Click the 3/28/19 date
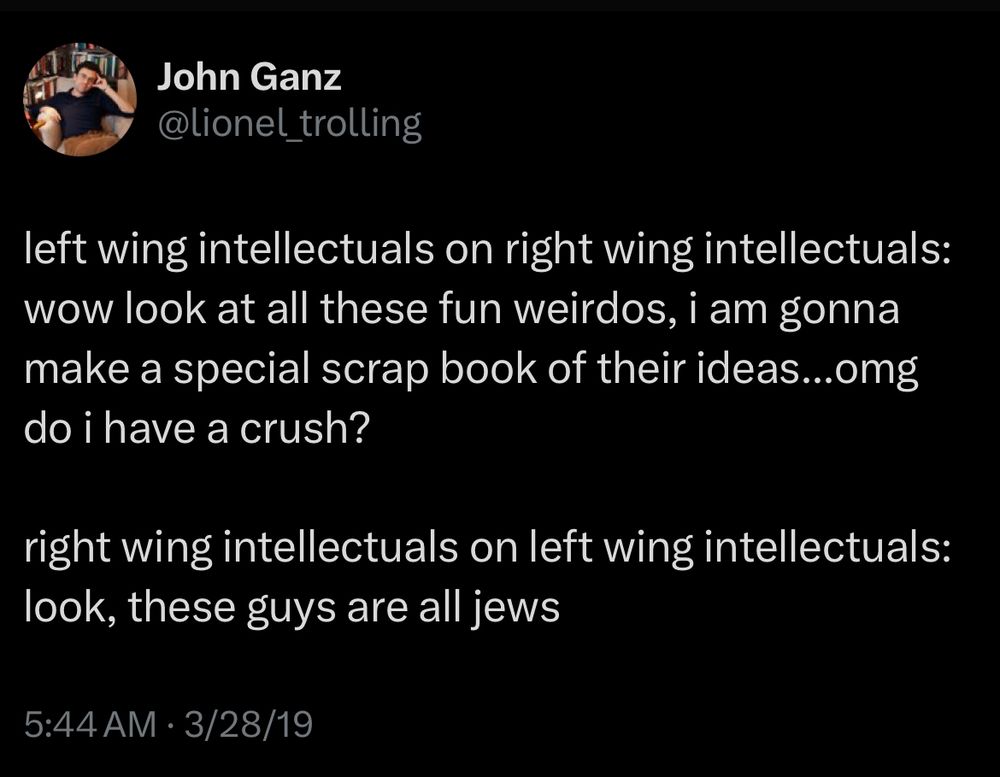This screenshot has height=777, width=1000. click(x=248, y=724)
